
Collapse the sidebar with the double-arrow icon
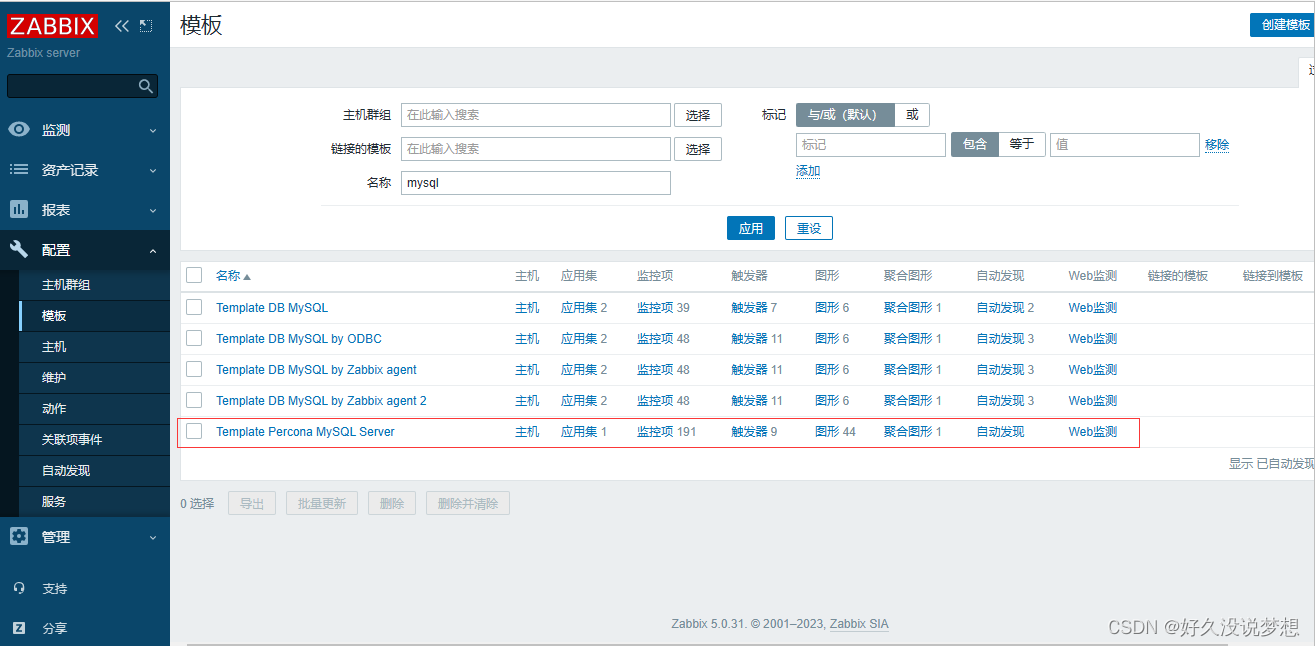[x=122, y=26]
